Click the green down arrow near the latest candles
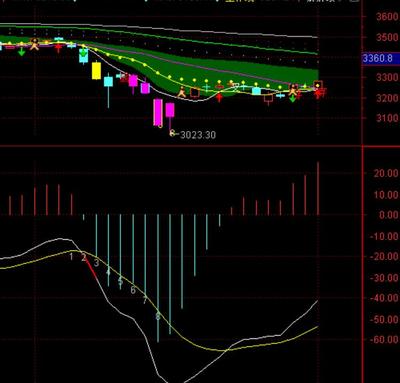 click(x=293, y=98)
